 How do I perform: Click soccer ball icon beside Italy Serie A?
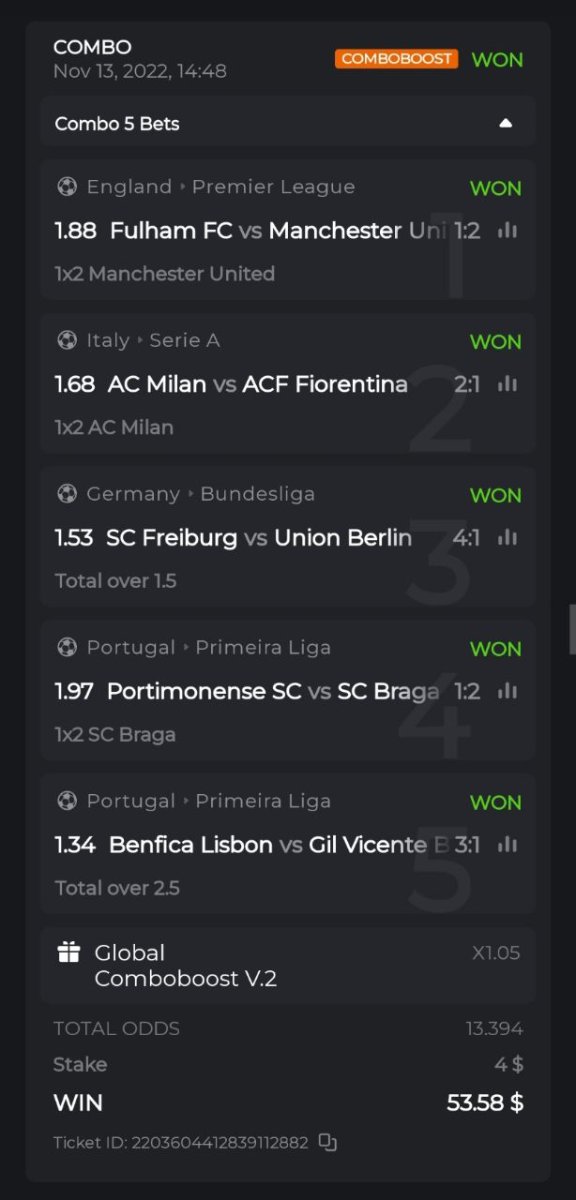67,340
